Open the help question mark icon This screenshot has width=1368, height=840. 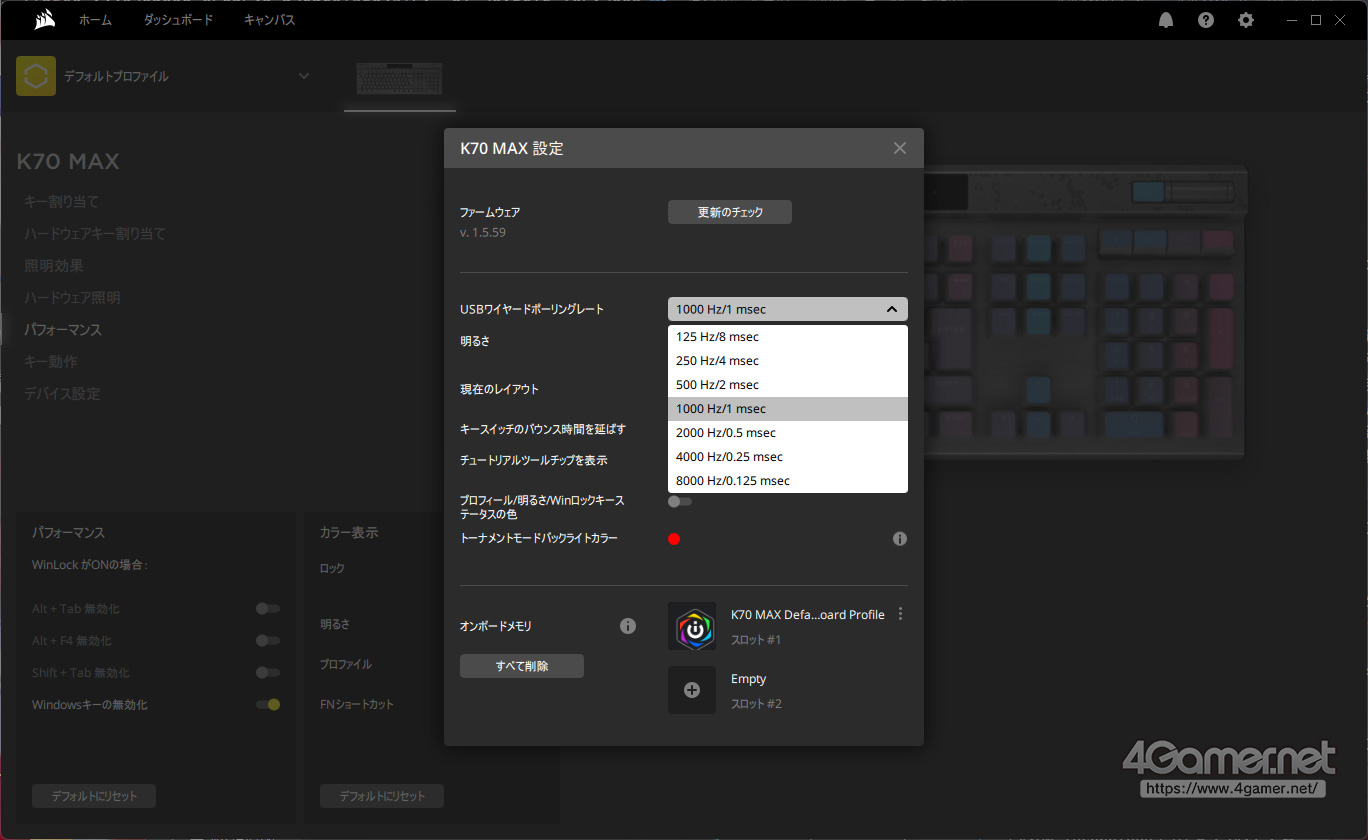click(1206, 20)
